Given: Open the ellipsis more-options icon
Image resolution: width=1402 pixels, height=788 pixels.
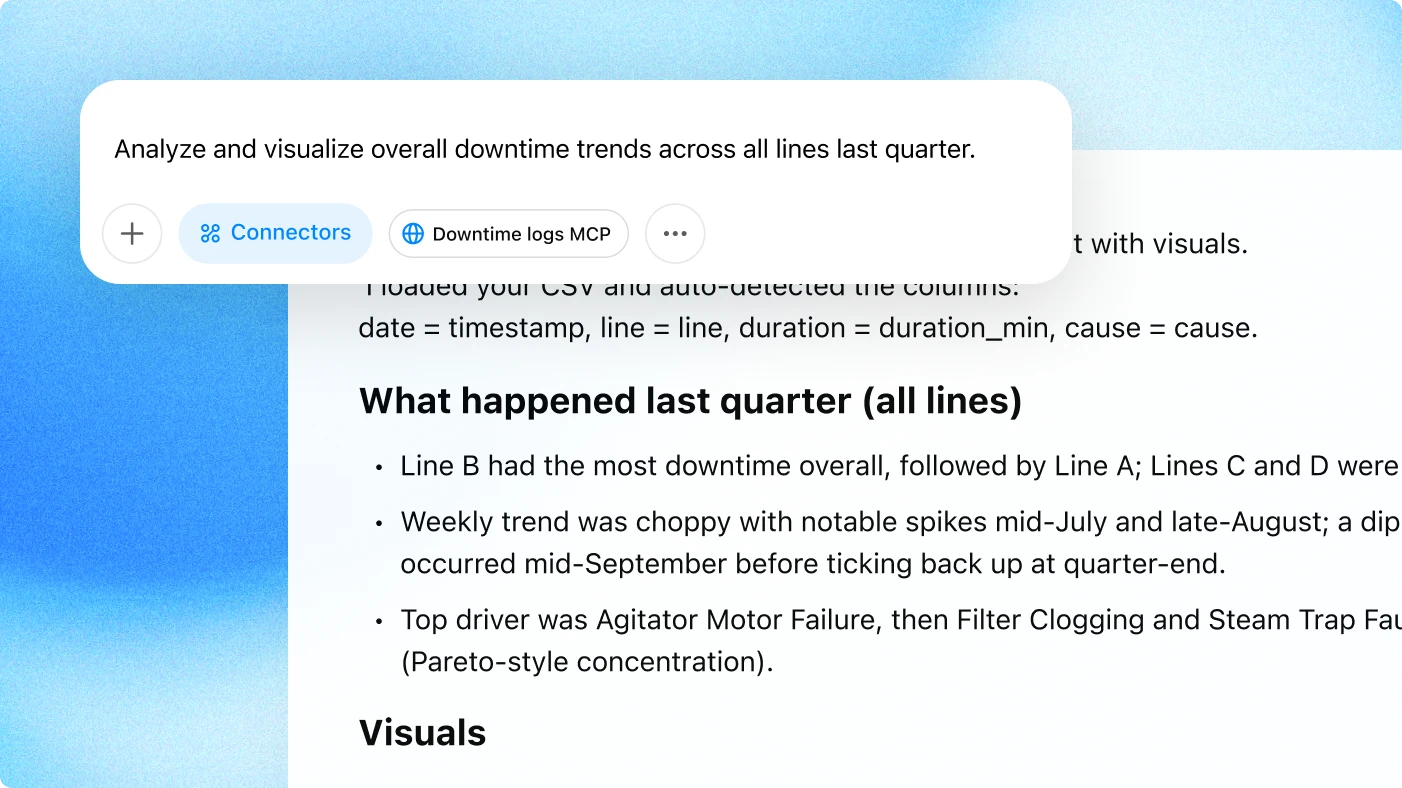Looking at the screenshot, I should pyautogui.click(x=674, y=233).
